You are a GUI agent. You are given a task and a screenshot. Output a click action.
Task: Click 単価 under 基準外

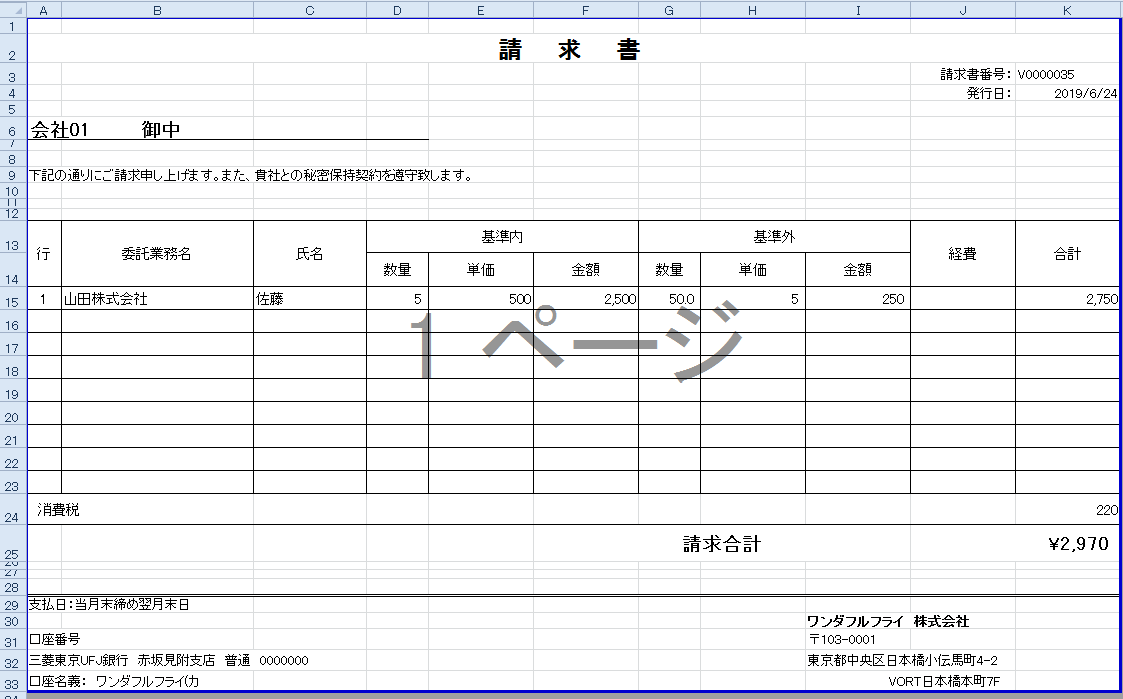point(753,270)
